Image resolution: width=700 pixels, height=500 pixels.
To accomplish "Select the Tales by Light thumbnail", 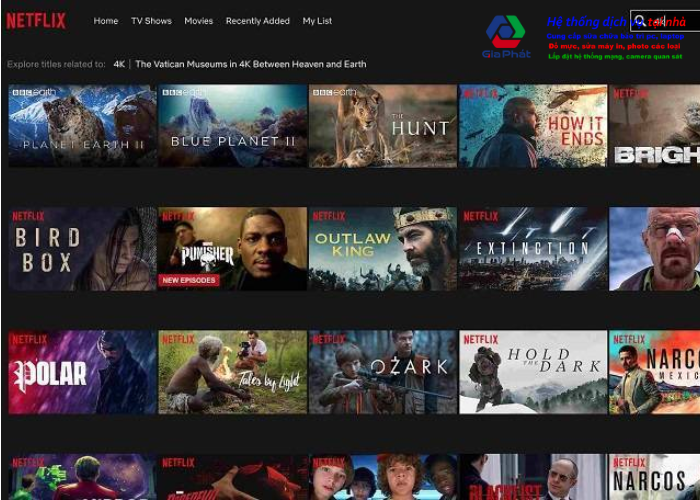I will tap(233, 372).
